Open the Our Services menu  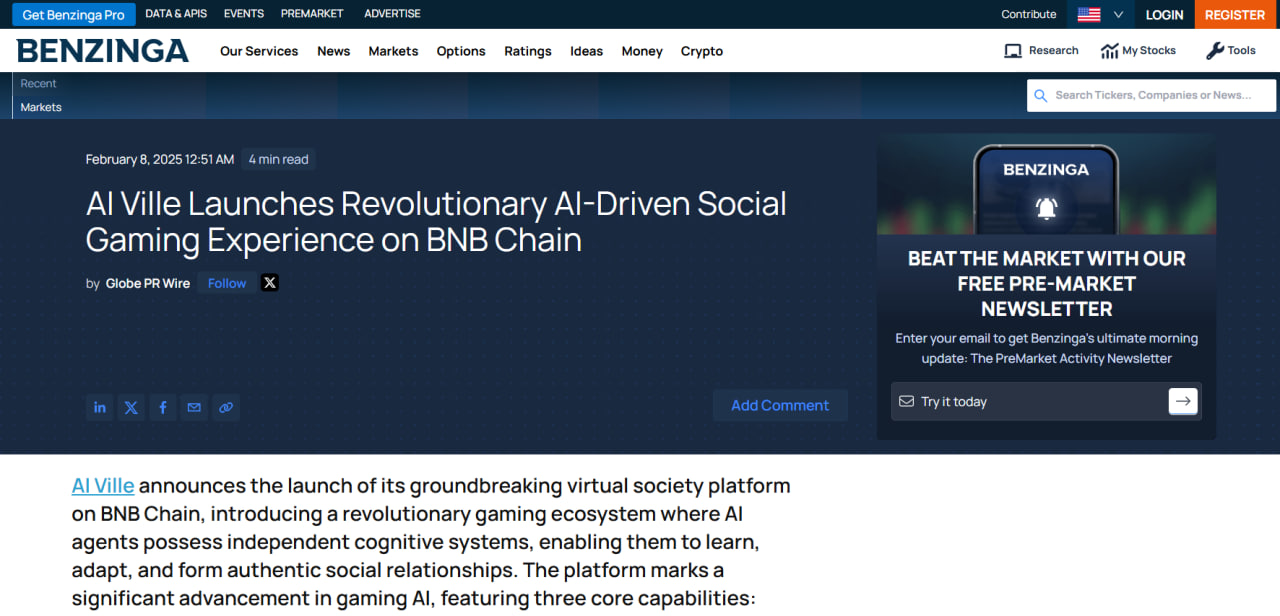coord(259,51)
